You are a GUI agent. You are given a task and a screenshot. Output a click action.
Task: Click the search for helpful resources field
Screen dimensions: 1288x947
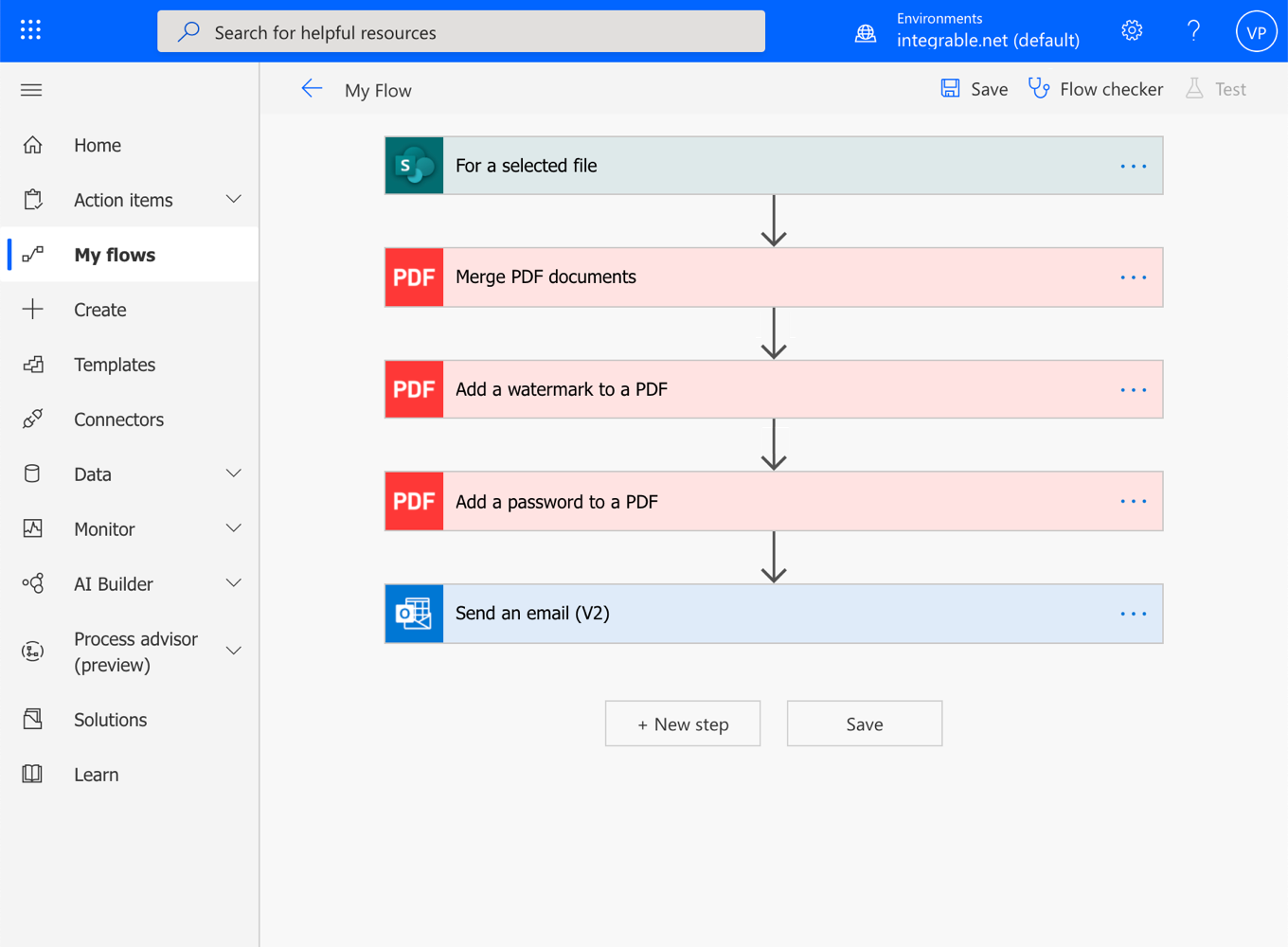click(460, 32)
